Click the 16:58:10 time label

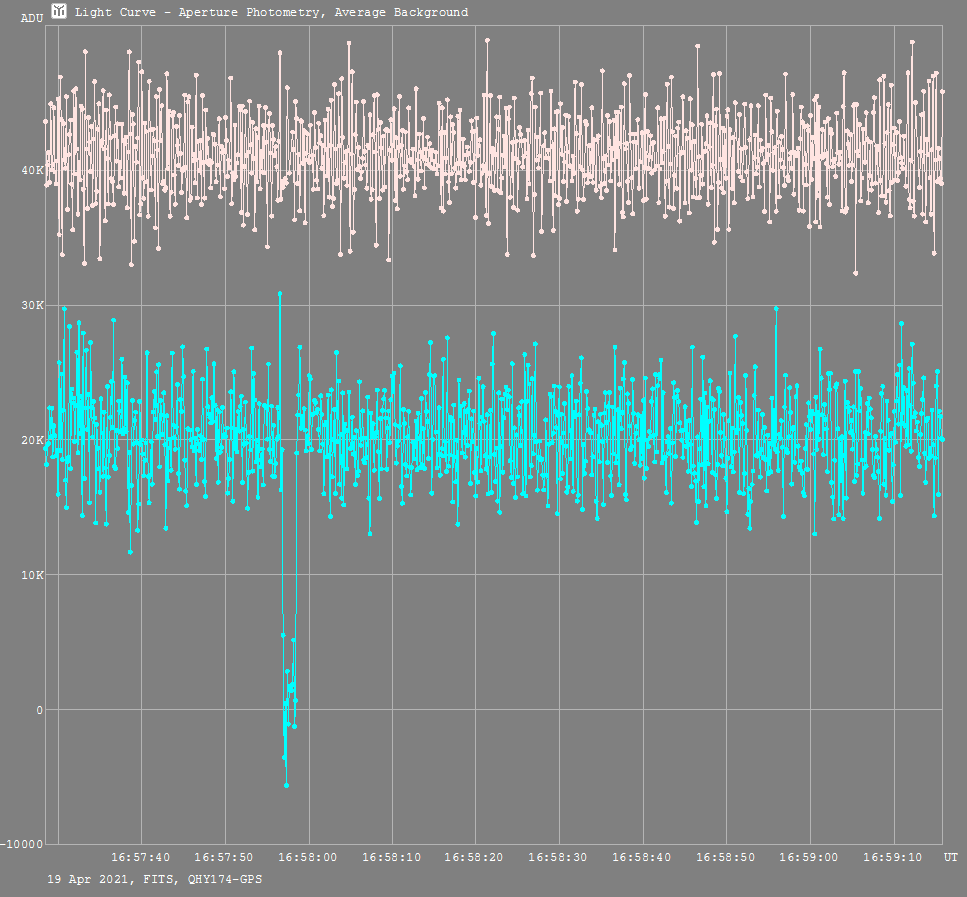[392, 857]
